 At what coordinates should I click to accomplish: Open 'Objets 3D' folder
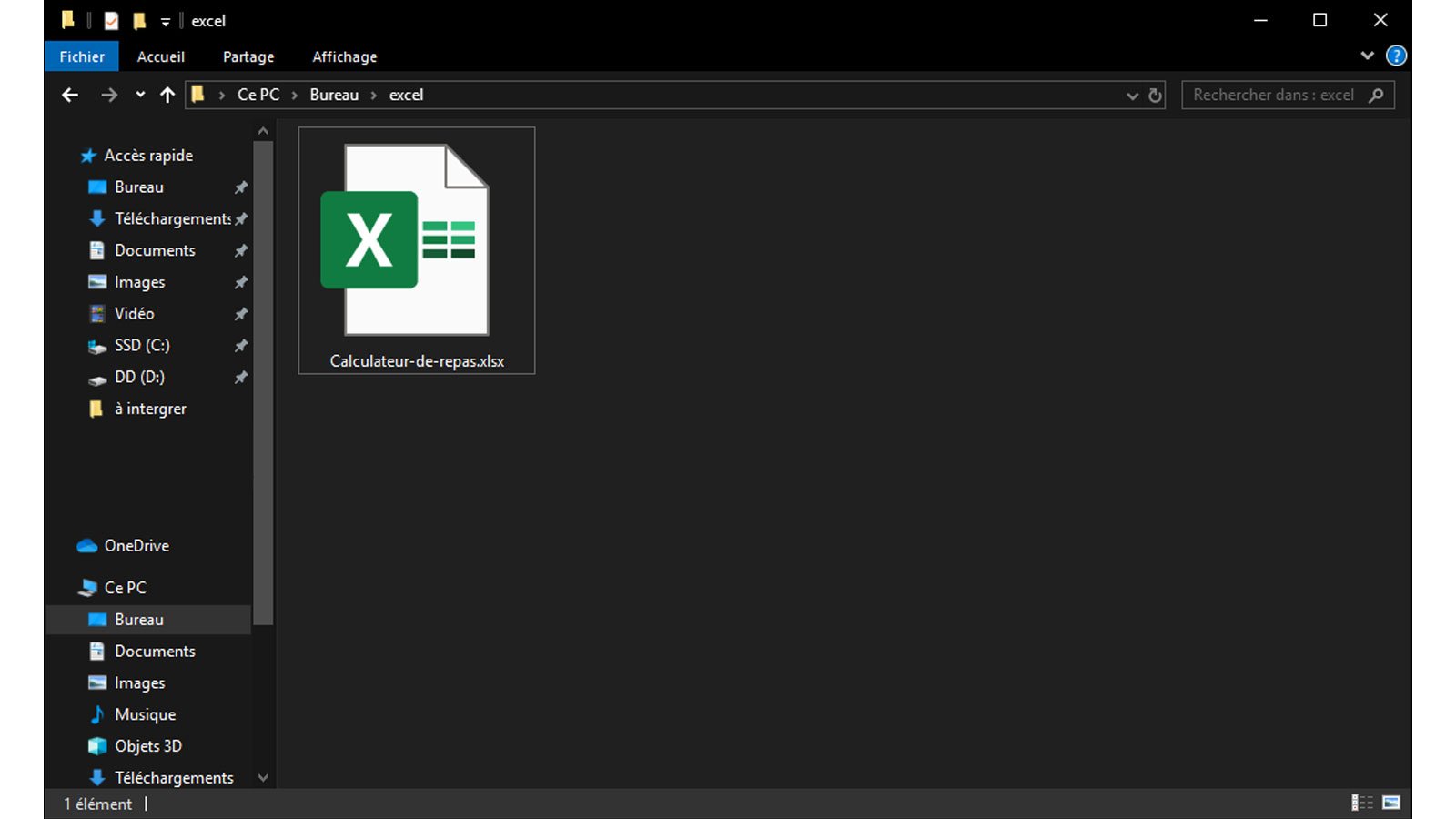(147, 746)
